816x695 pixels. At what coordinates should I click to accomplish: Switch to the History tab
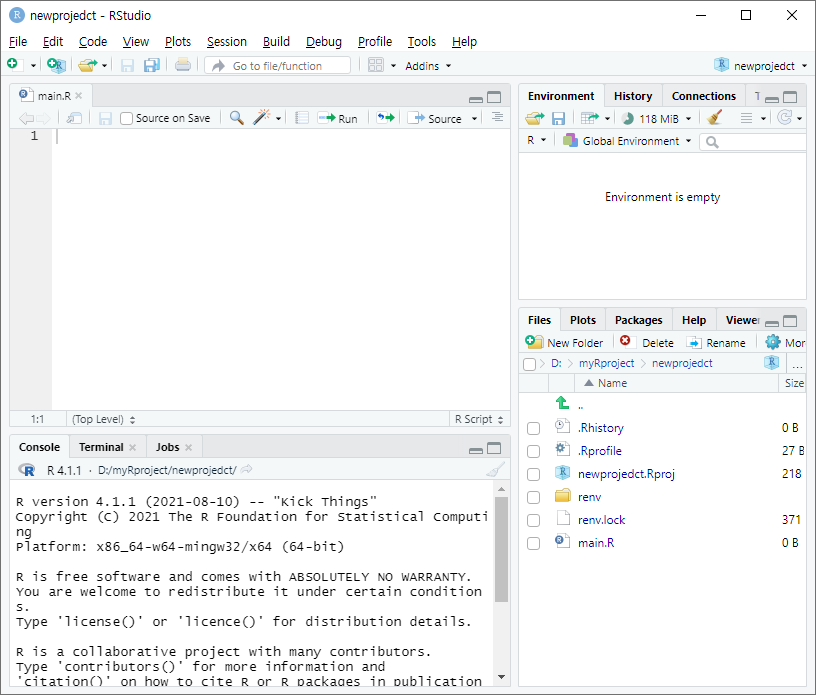[633, 96]
